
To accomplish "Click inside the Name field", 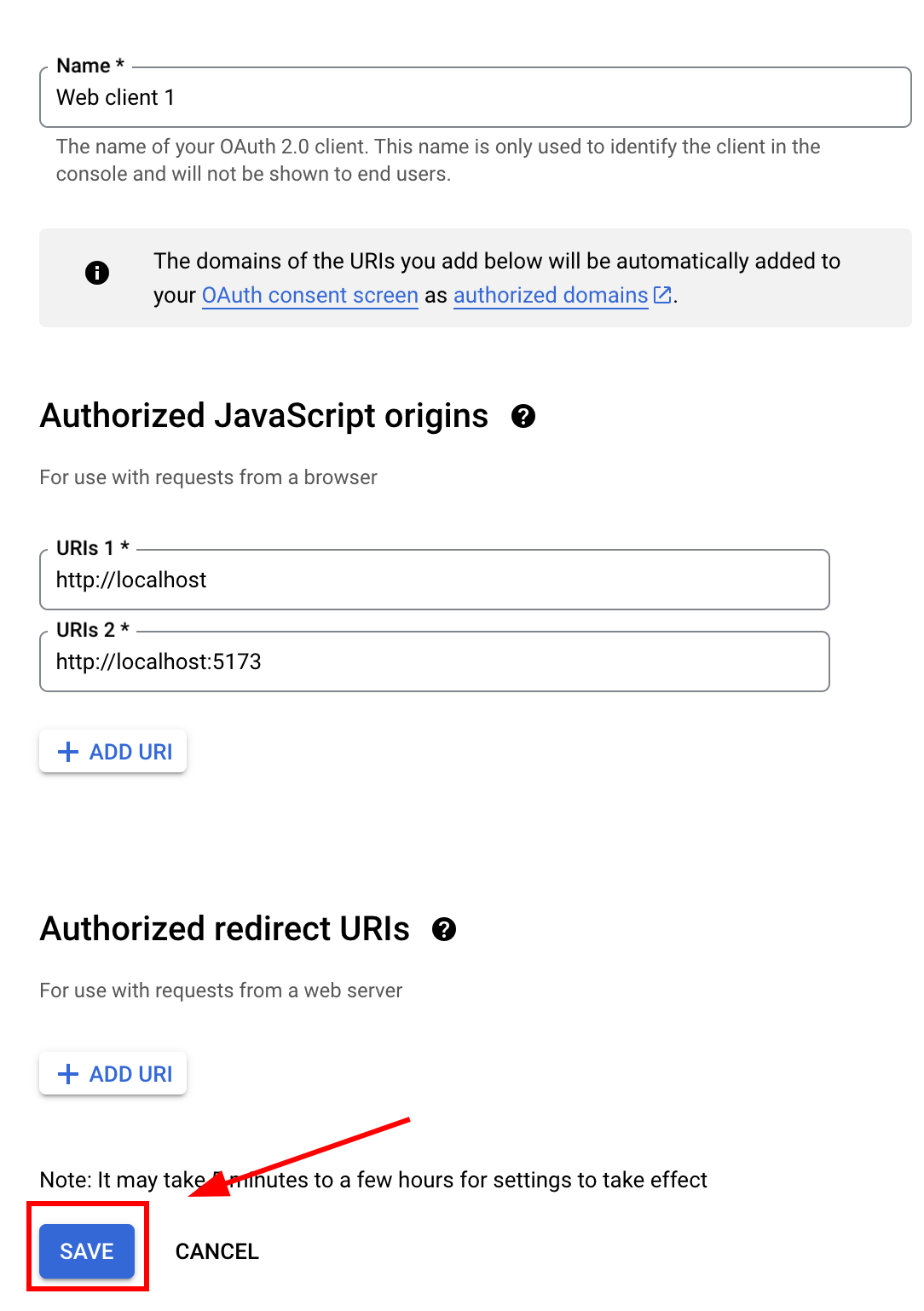I will (x=341, y=97).
